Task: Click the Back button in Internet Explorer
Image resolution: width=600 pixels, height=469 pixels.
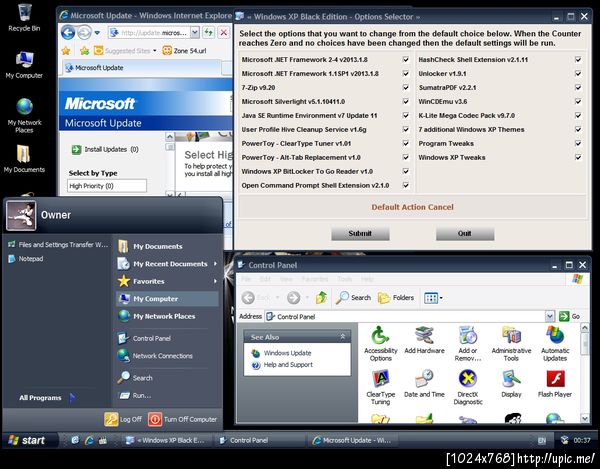Action: click(x=68, y=33)
